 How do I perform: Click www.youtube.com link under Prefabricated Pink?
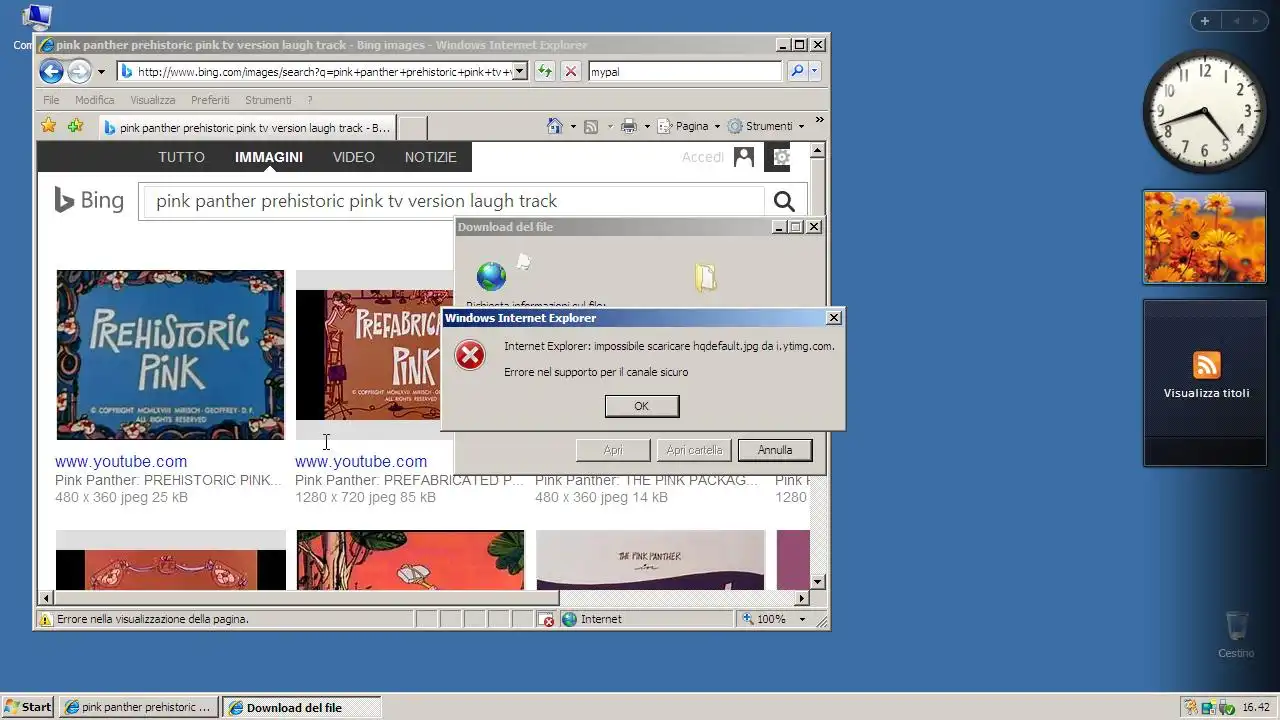[x=361, y=461]
